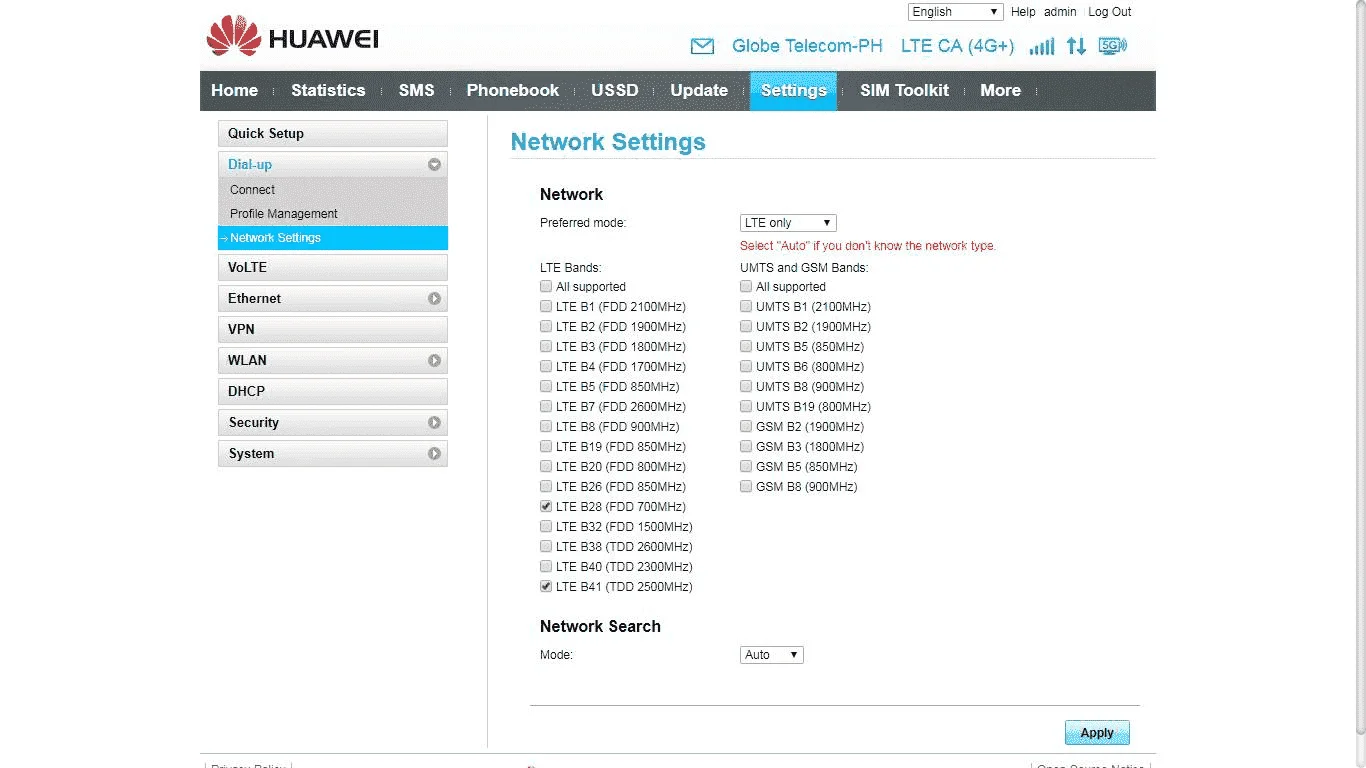
Task: Open Quick Setup in sidebar
Action: 332,133
